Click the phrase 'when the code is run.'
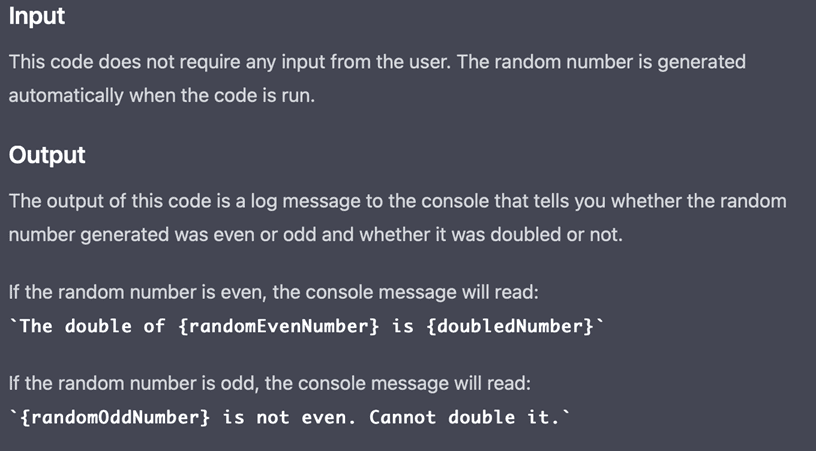816x451 pixels. pyautogui.click(x=222, y=96)
